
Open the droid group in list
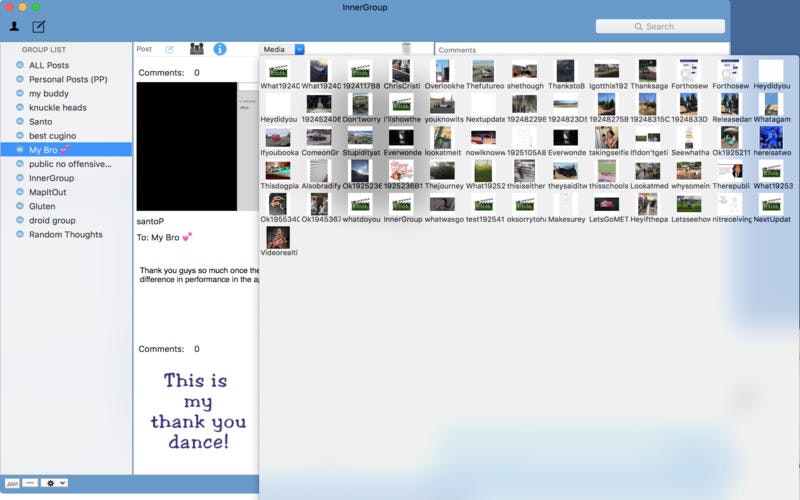(x=52, y=220)
